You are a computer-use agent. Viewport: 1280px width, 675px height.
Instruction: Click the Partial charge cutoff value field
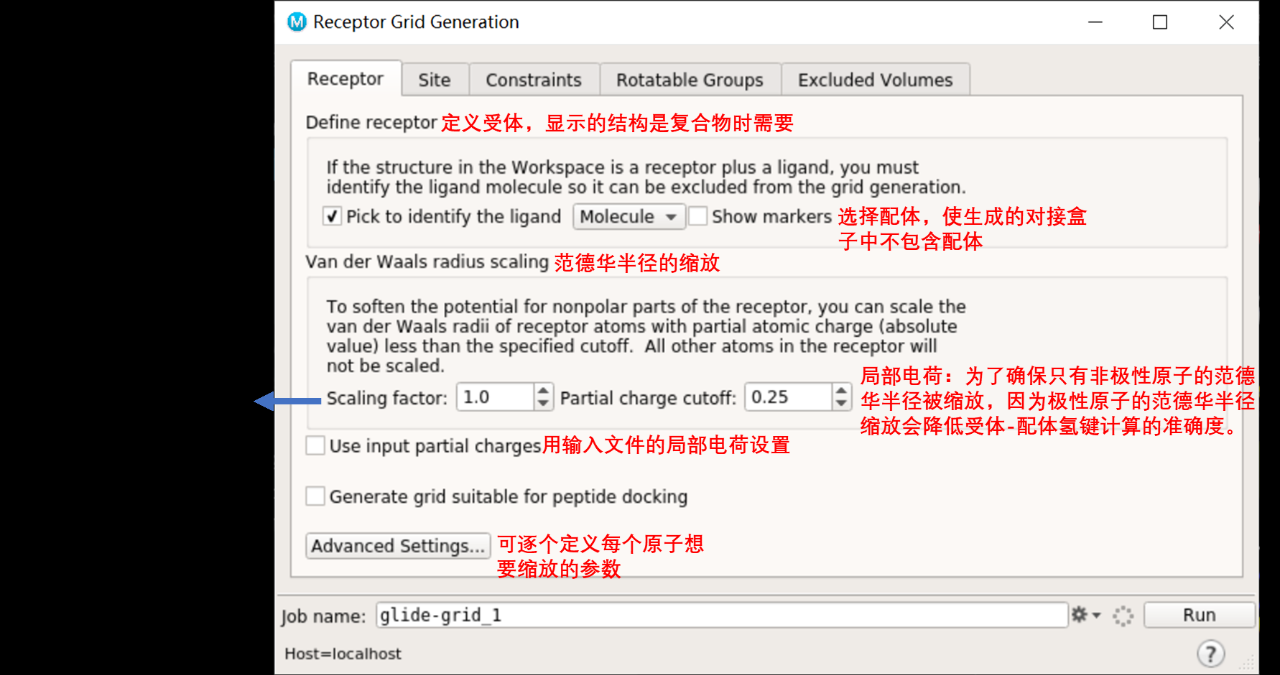click(x=789, y=397)
